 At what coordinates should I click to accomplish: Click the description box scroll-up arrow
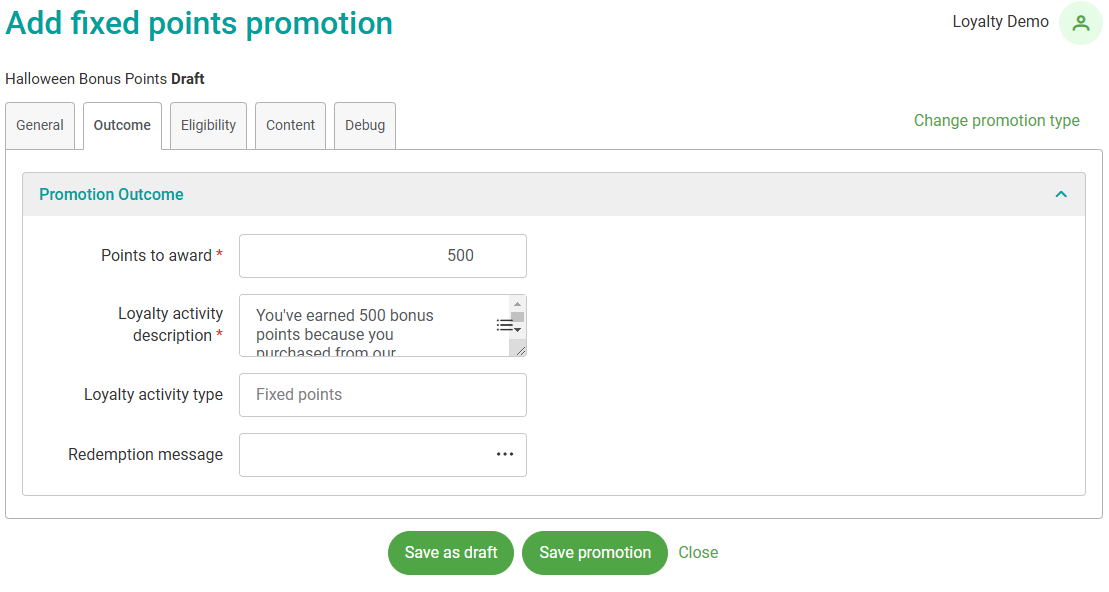click(517, 303)
